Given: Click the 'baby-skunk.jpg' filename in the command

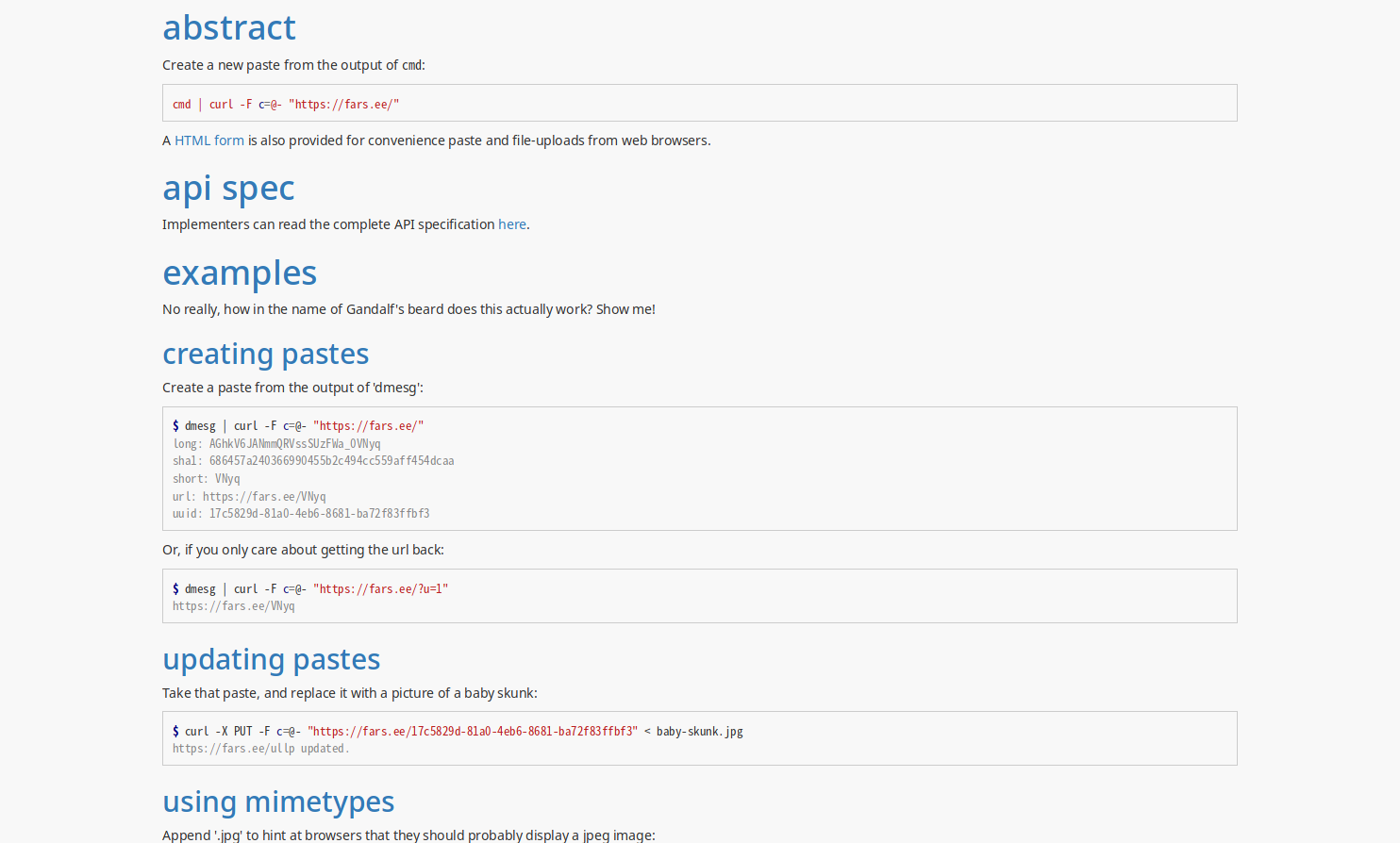Looking at the screenshot, I should click(699, 732).
